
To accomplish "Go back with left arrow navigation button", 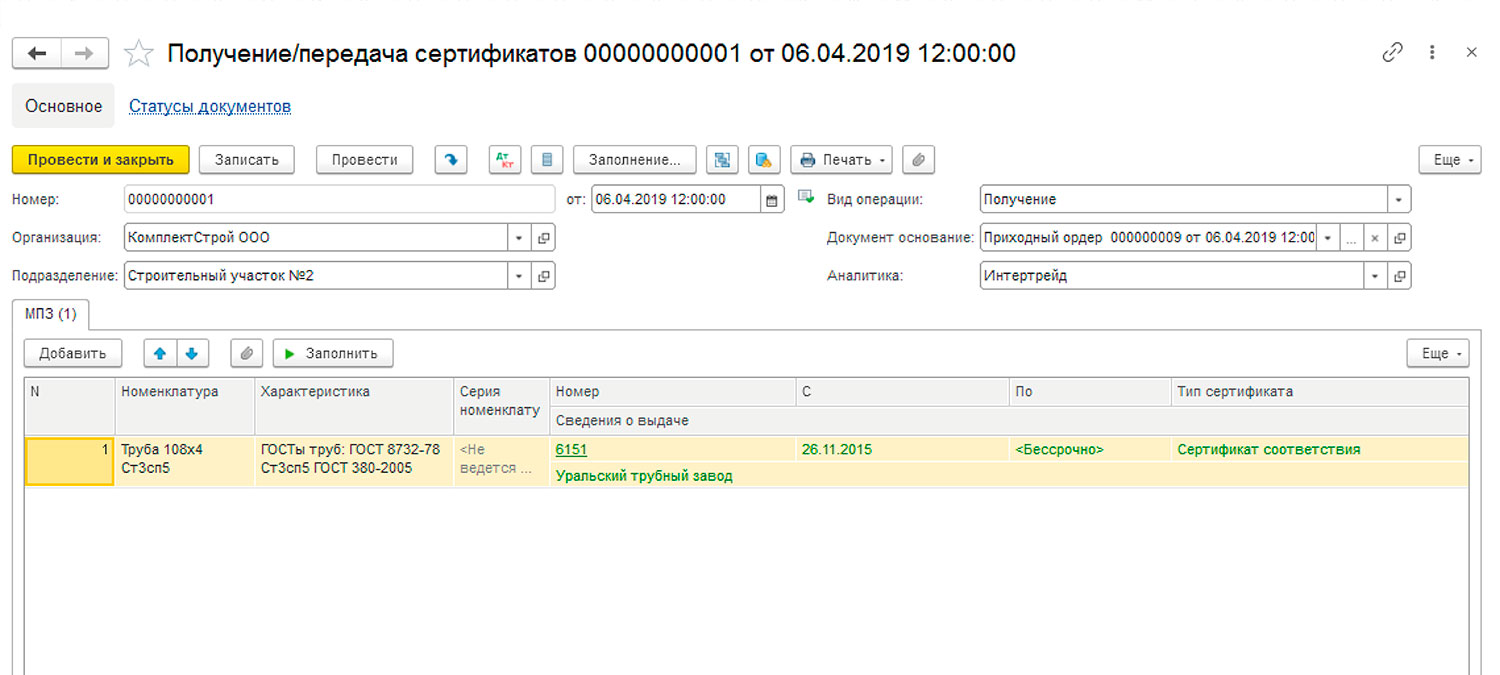I will point(37,54).
